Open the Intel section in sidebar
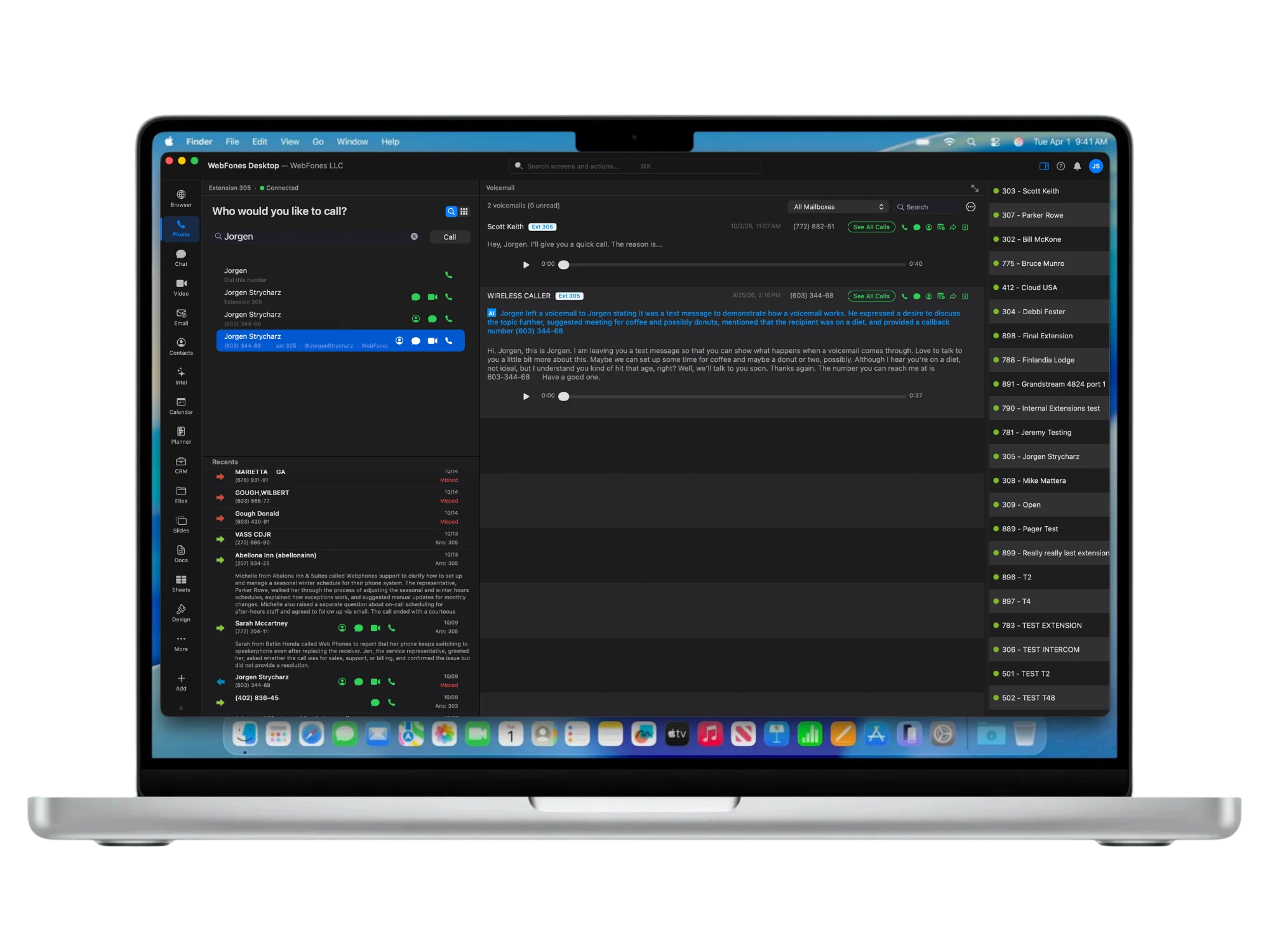 181,376
